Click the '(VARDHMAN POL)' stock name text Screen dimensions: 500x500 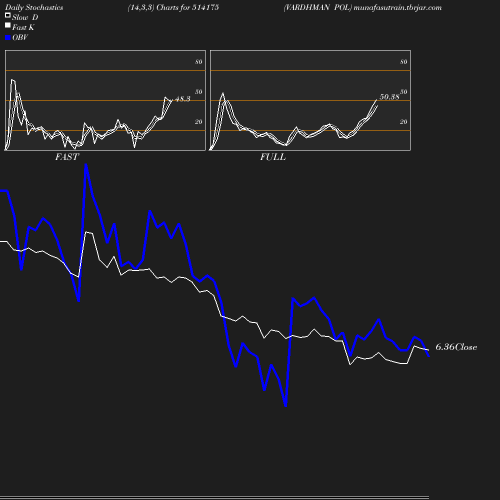pyautogui.click(x=317, y=7)
